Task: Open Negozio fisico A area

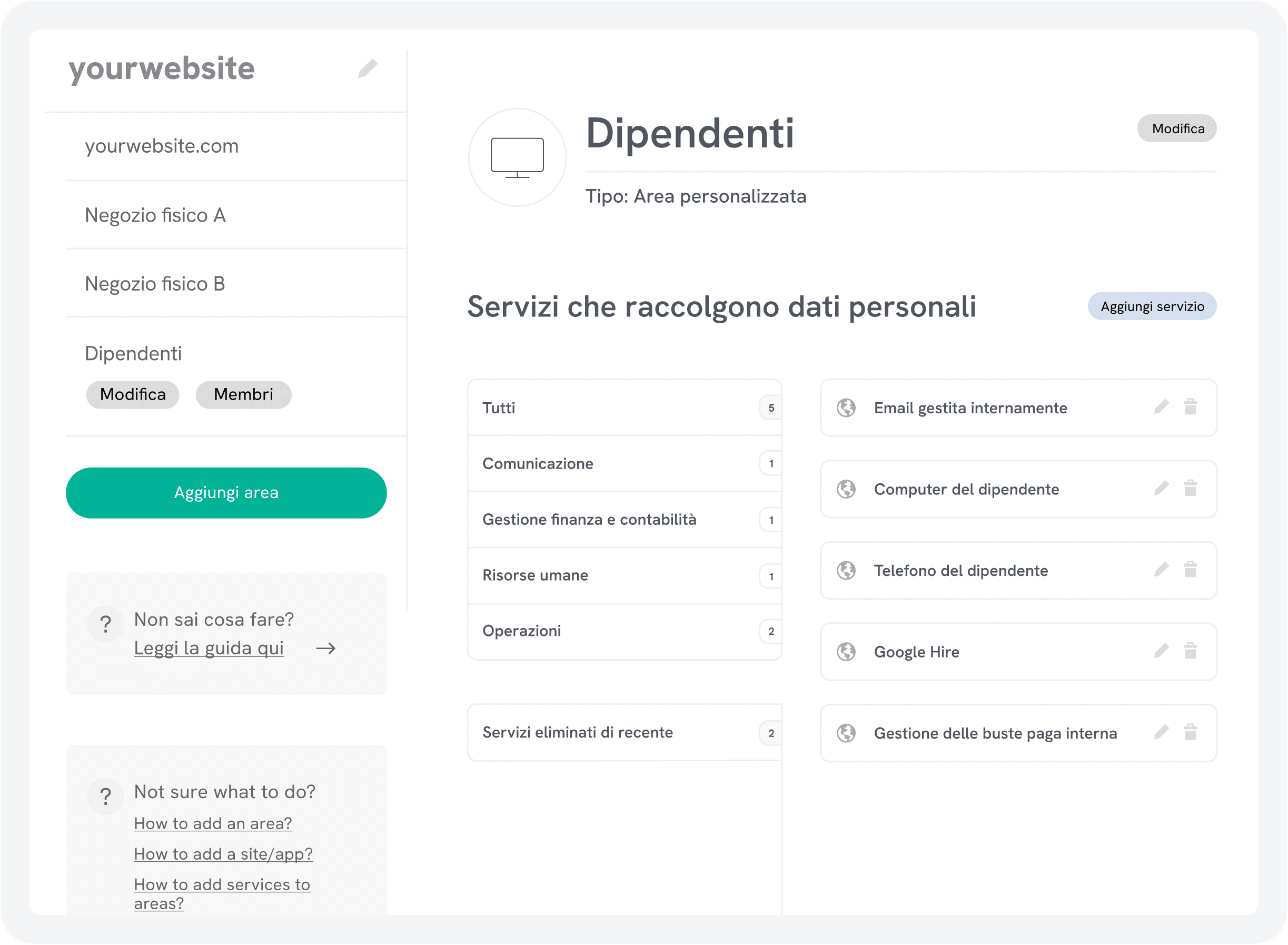Action: (155, 215)
